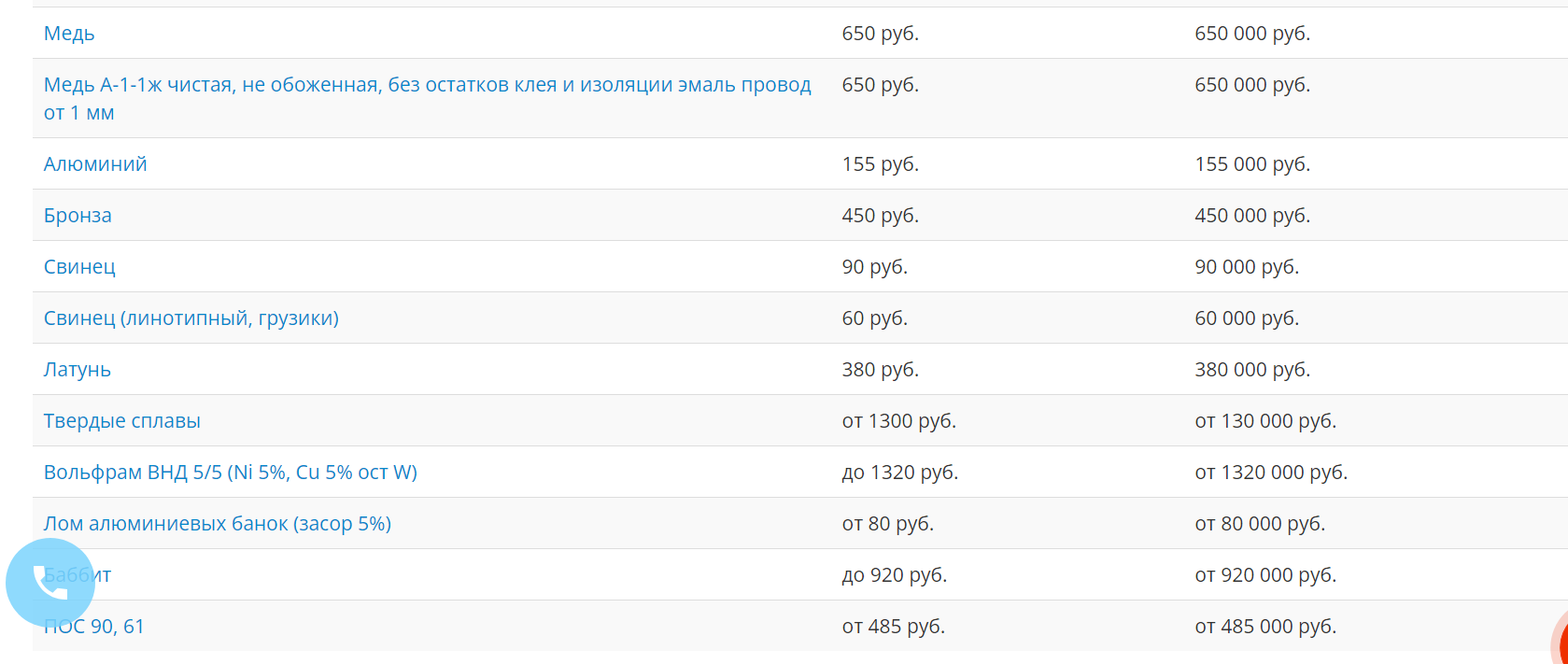Screen dimensions: 1568x664
Task: Click the до 920 руб. Баббит price
Action: (x=894, y=575)
